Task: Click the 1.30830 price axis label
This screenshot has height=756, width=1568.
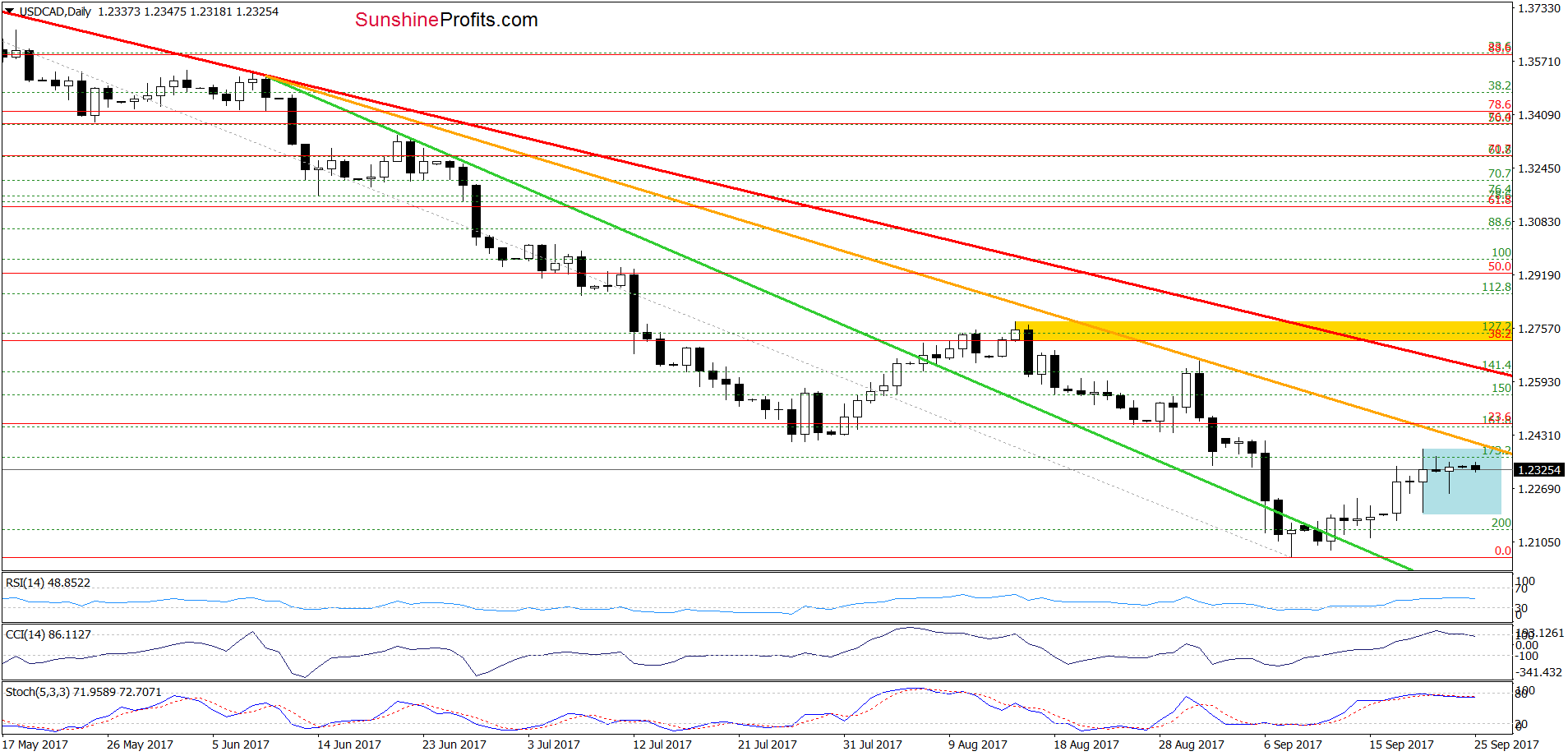Action: [1538, 222]
